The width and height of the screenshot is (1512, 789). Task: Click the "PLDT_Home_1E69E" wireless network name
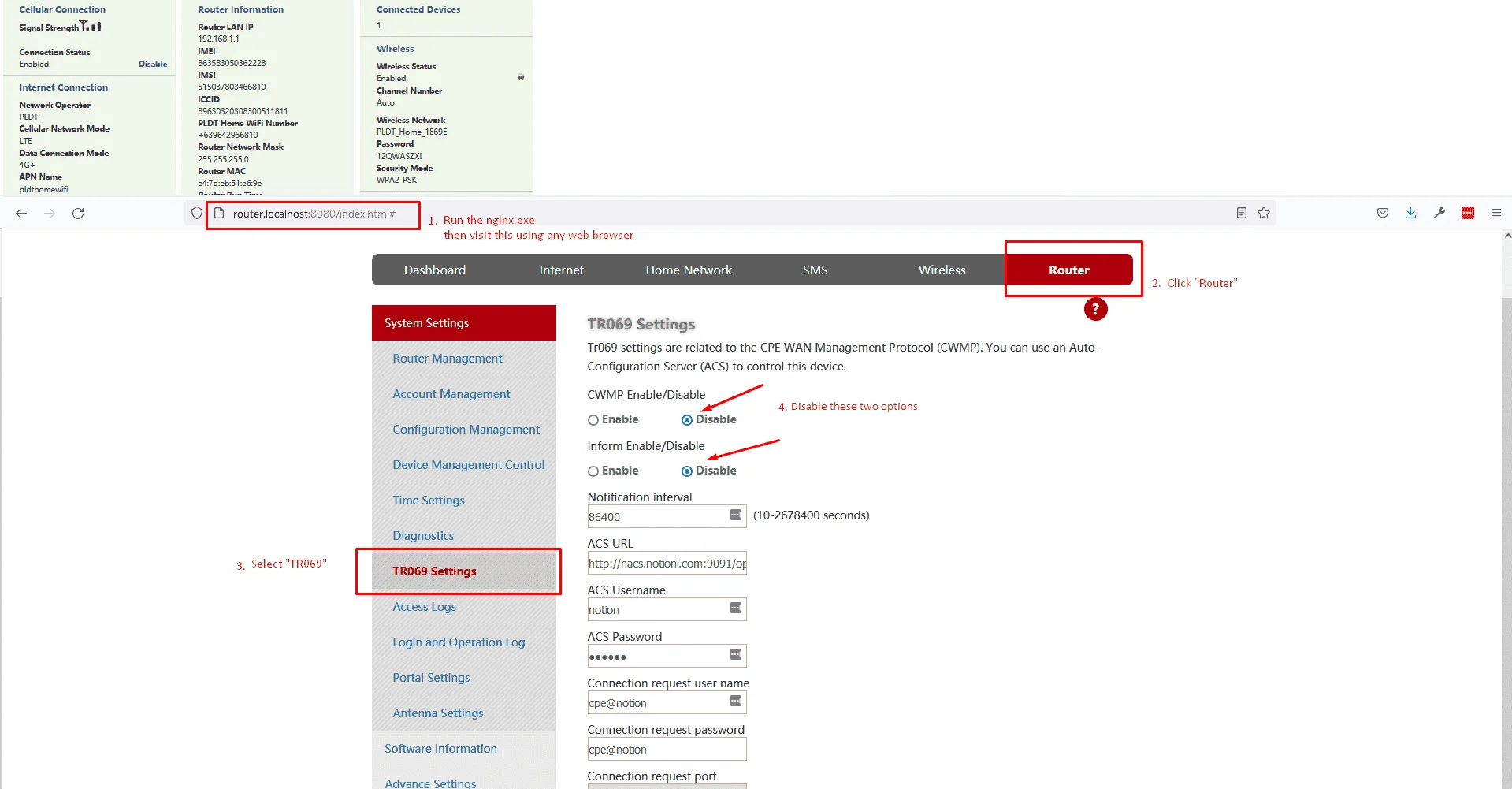point(411,132)
